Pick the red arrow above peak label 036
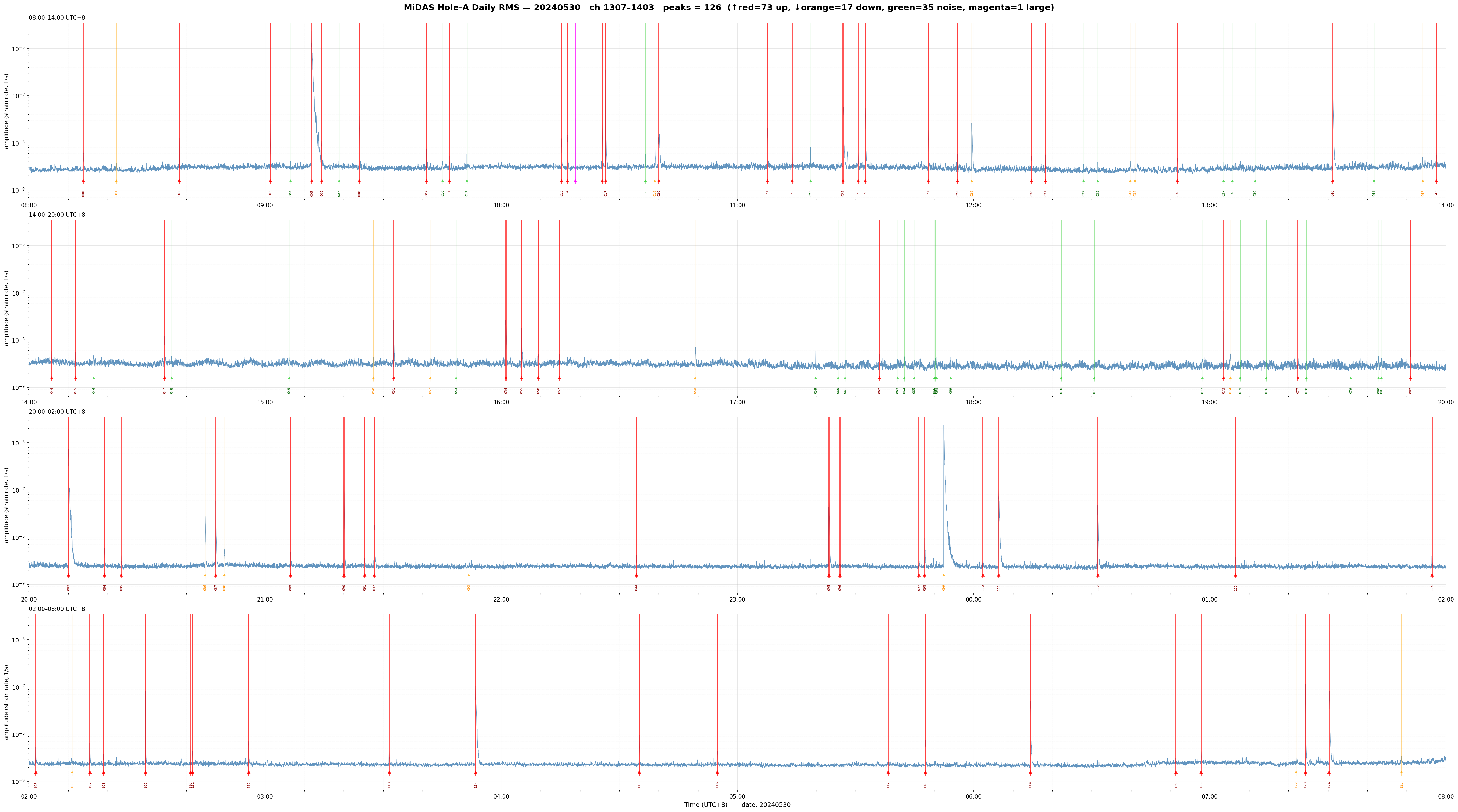This screenshot has height=812, width=1458. pyautogui.click(x=1177, y=181)
